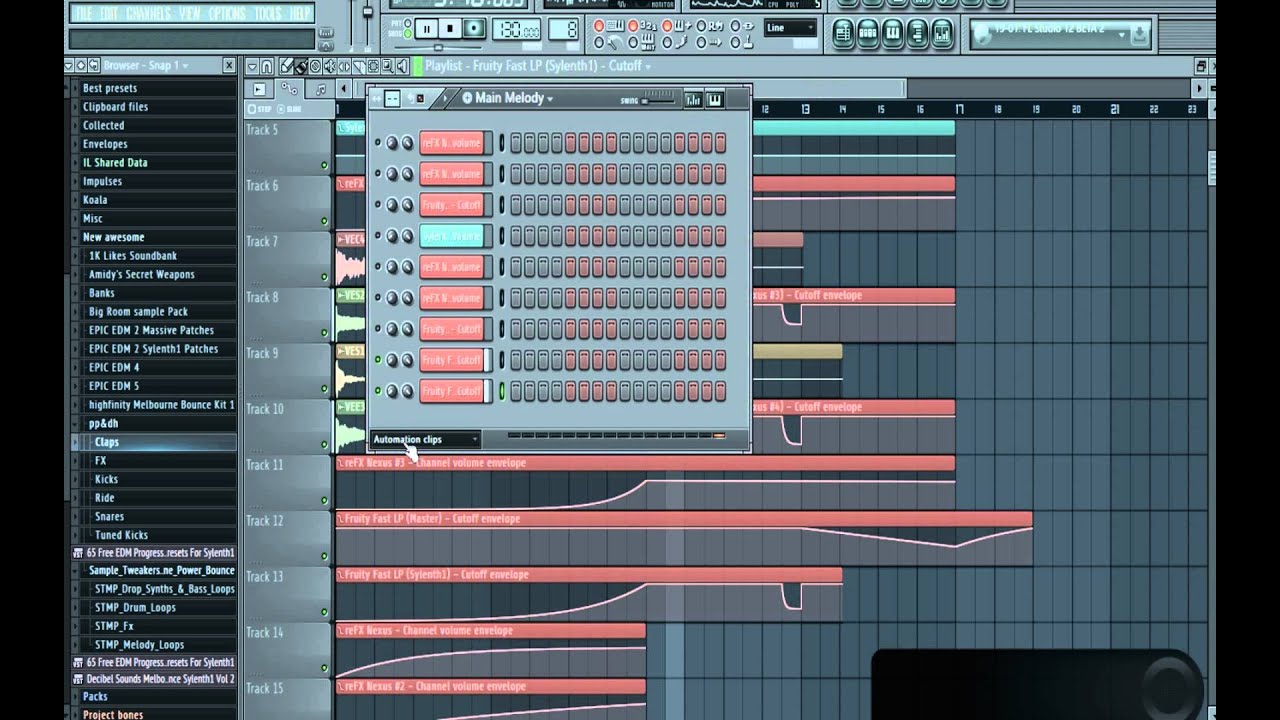Open the TOOLS menu
This screenshot has width=1280, height=720.
pos(269,13)
